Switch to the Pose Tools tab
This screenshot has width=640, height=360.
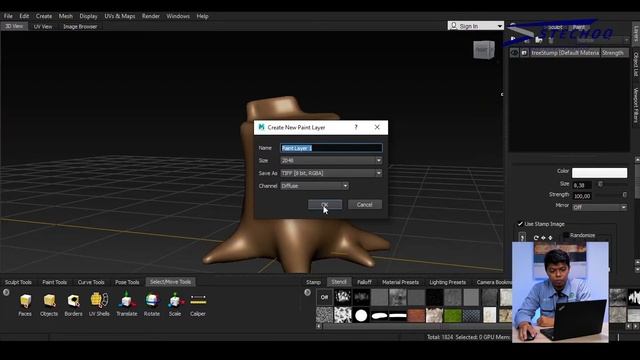coord(127,282)
